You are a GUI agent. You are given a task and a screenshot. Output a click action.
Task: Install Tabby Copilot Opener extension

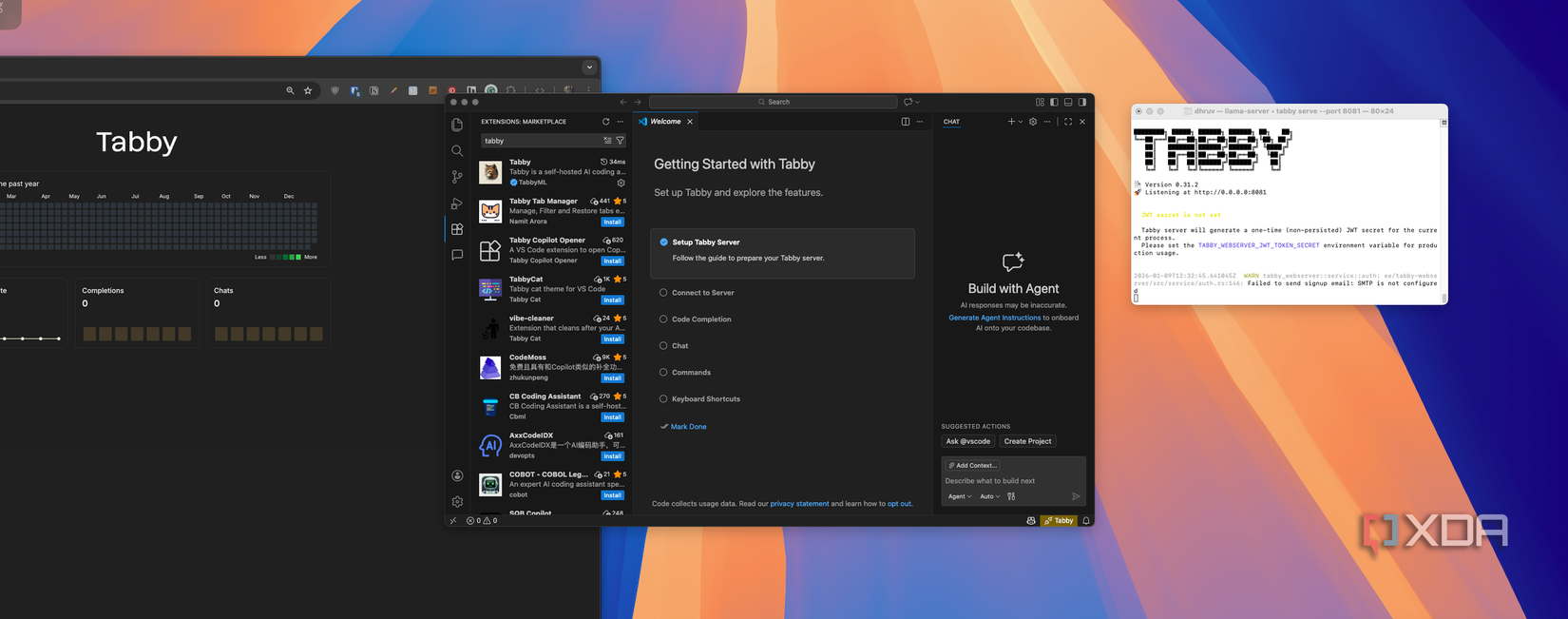point(613,261)
